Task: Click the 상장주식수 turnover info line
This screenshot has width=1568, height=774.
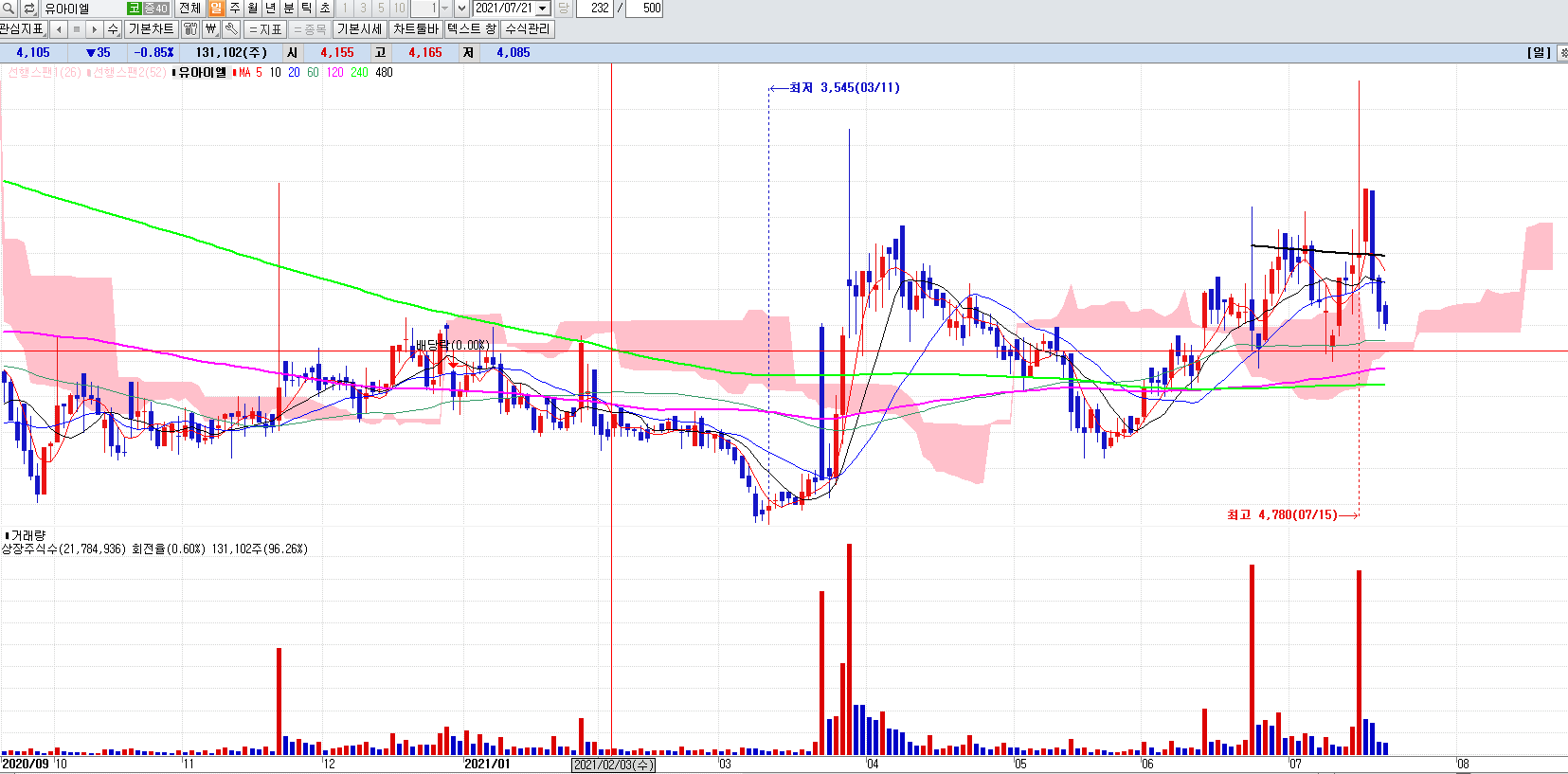Action: click(x=154, y=549)
